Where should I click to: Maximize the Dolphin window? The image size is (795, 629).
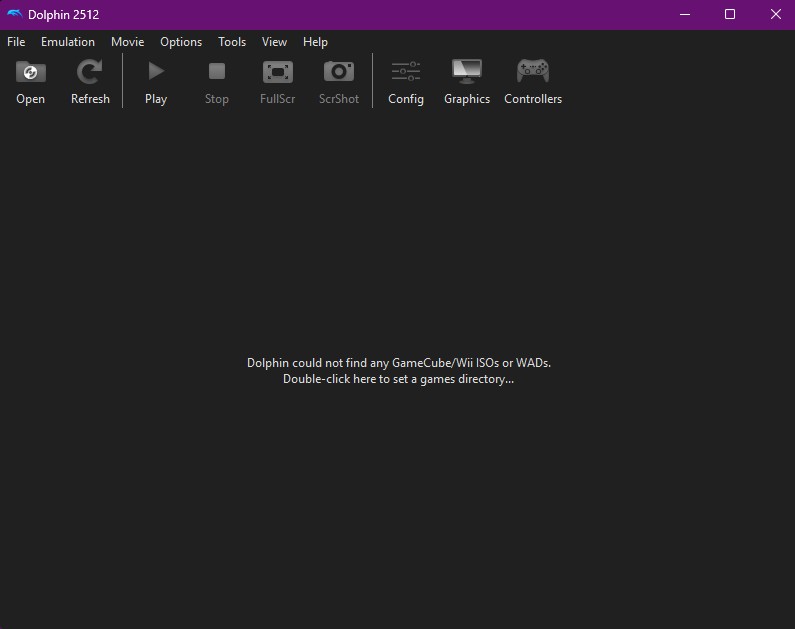pyautogui.click(x=730, y=14)
